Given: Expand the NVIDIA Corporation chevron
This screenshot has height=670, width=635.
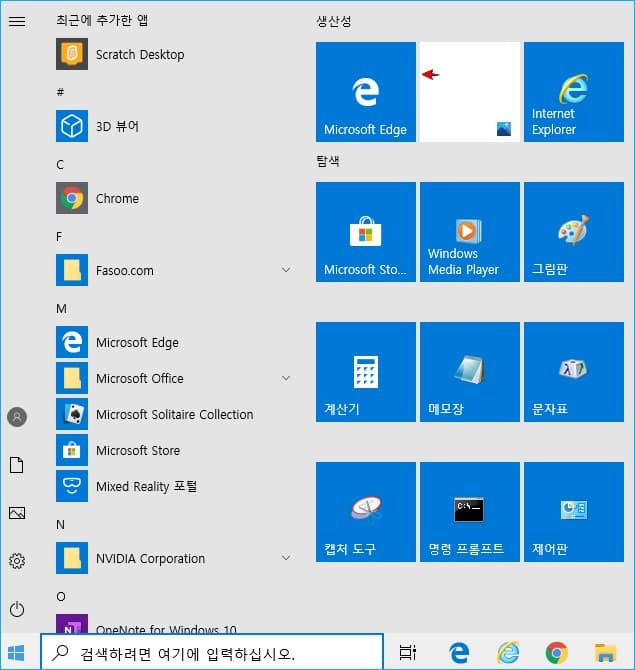Looking at the screenshot, I should (286, 558).
